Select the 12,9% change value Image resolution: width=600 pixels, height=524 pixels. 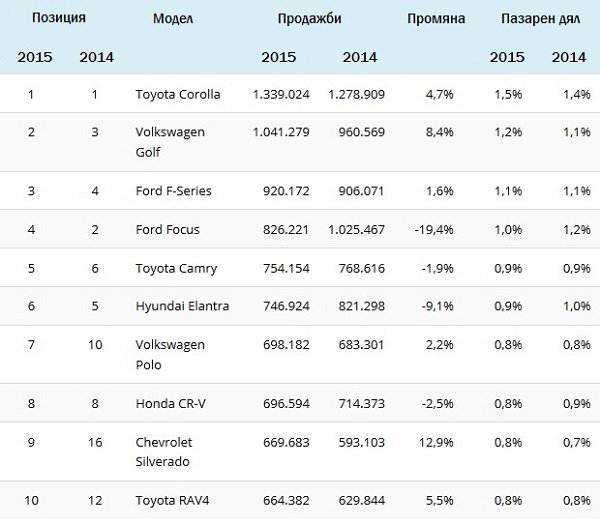click(x=438, y=441)
